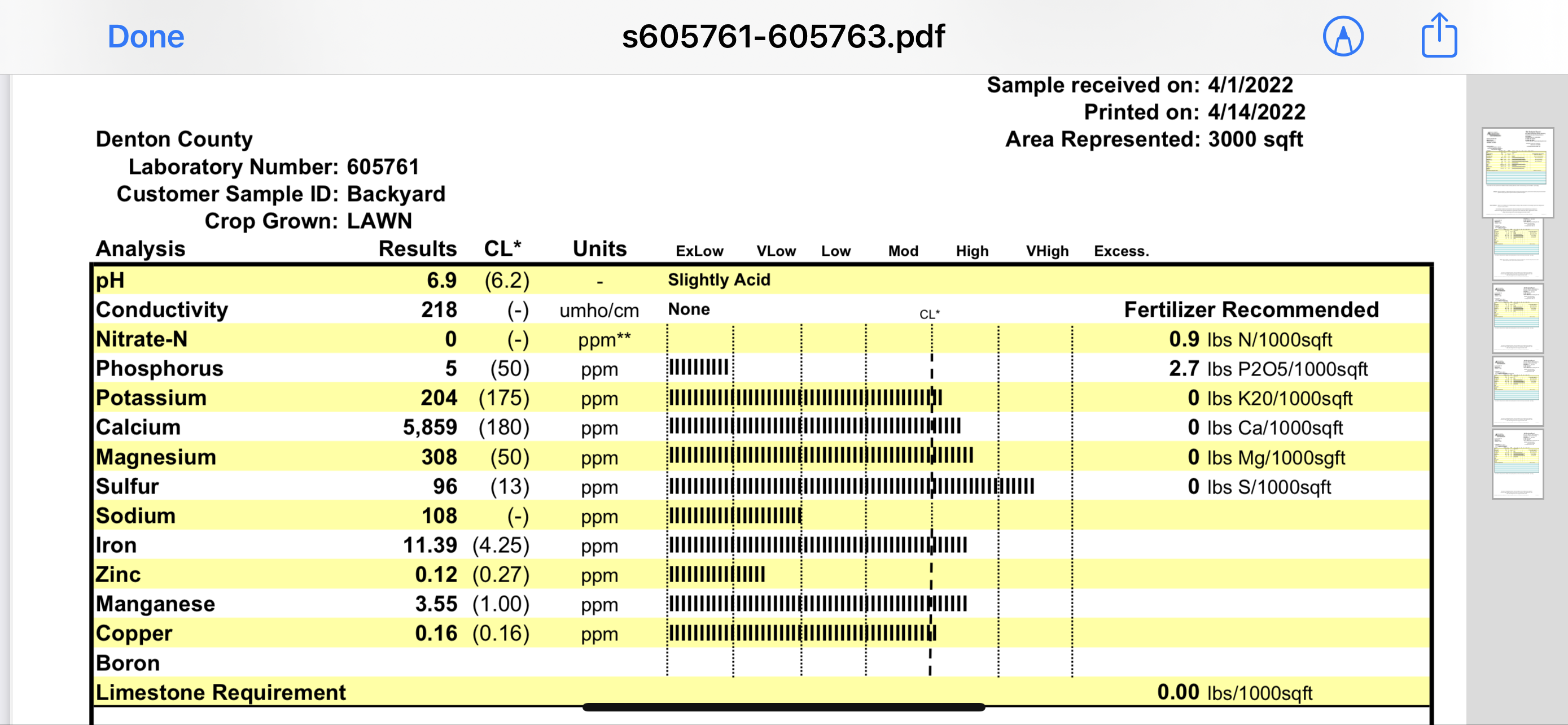
Task: Click the ppm** unit for Nitrate-N
Action: tap(605, 340)
